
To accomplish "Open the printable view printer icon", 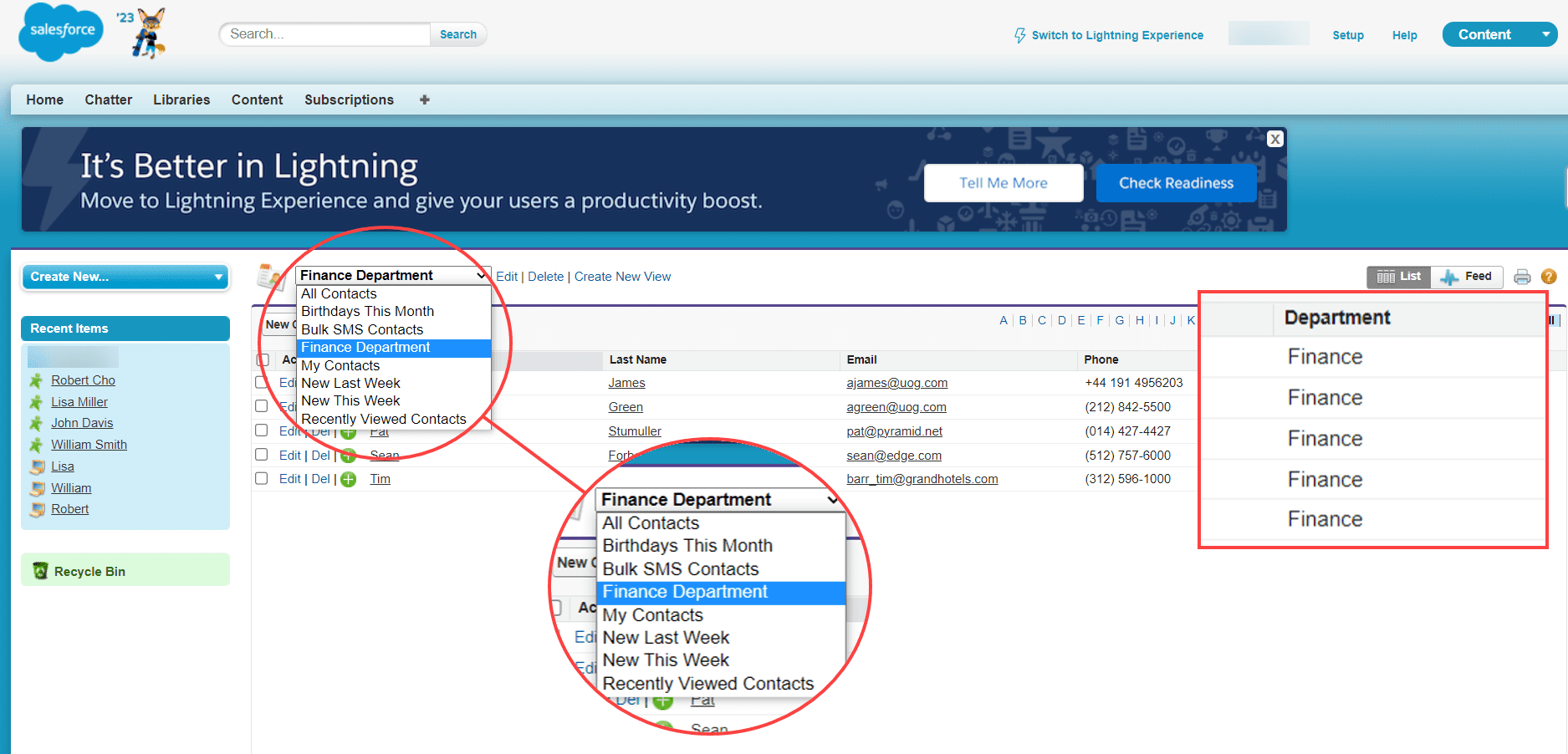I will pyautogui.click(x=1522, y=277).
